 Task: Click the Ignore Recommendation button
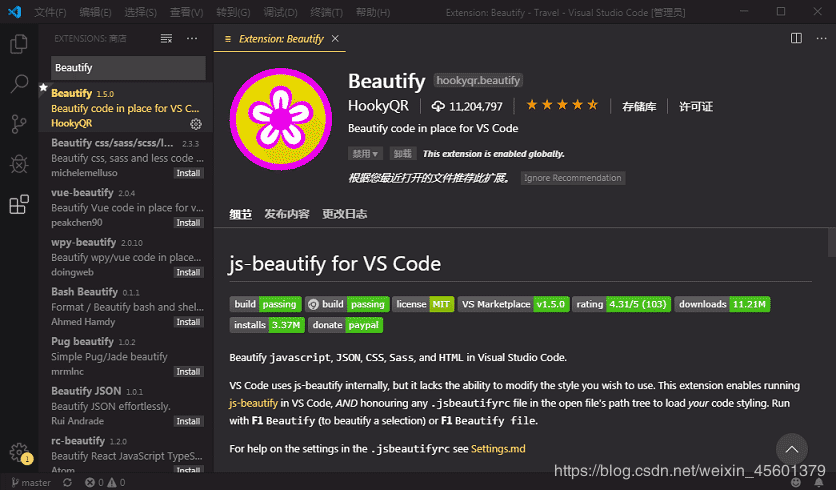(x=573, y=178)
